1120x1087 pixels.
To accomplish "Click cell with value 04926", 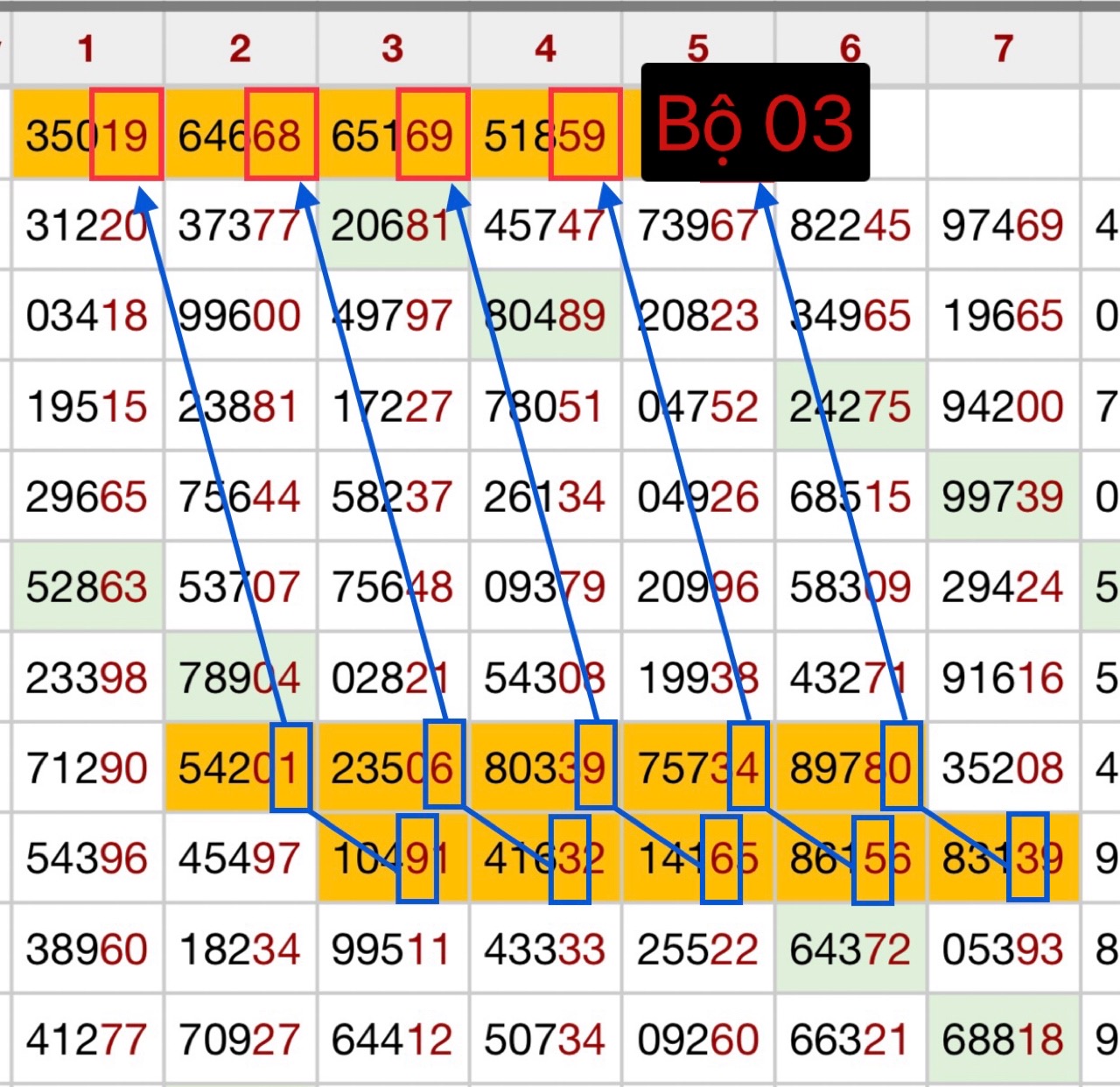I will [698, 496].
